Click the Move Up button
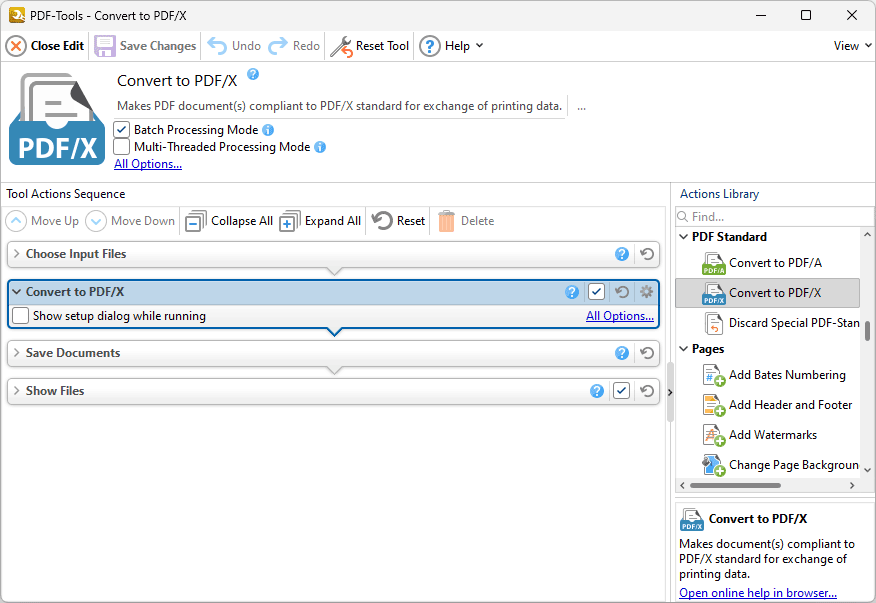The height and width of the screenshot is (603, 876). 42,221
